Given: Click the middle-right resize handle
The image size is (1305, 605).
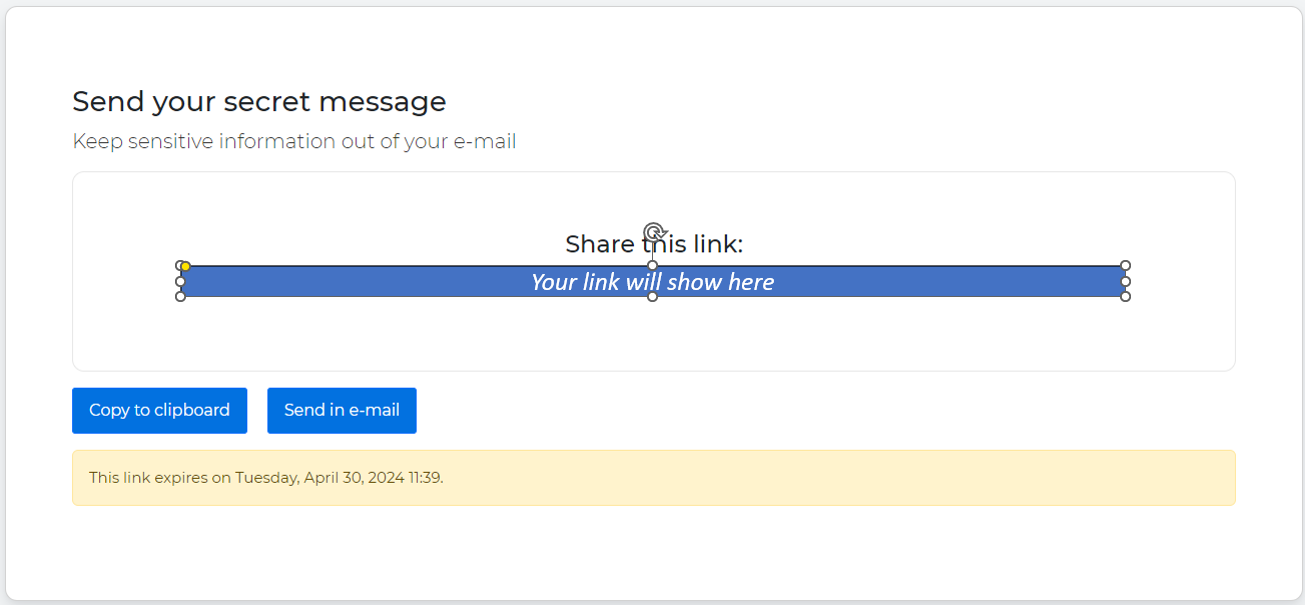Looking at the screenshot, I should [x=1125, y=281].
